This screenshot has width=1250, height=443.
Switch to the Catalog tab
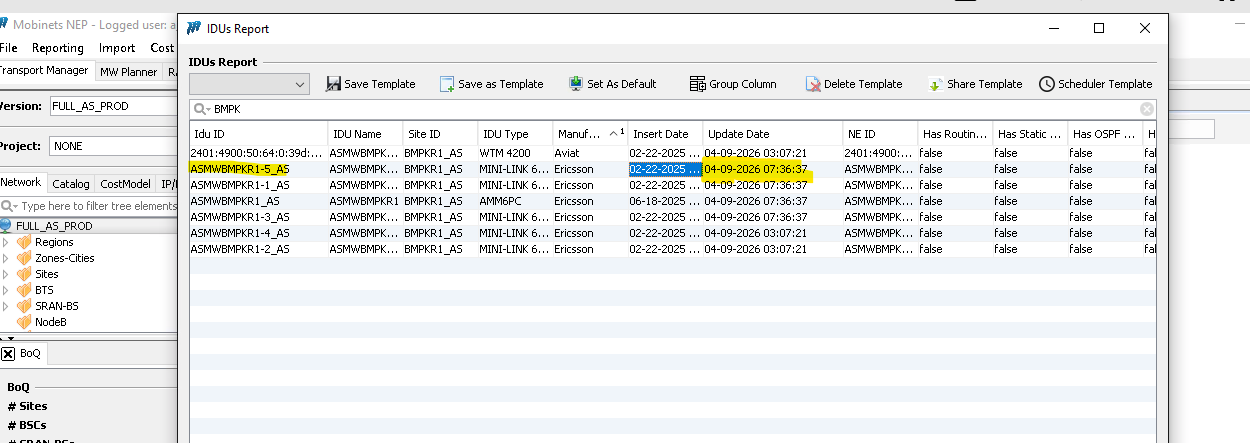pyautogui.click(x=71, y=184)
